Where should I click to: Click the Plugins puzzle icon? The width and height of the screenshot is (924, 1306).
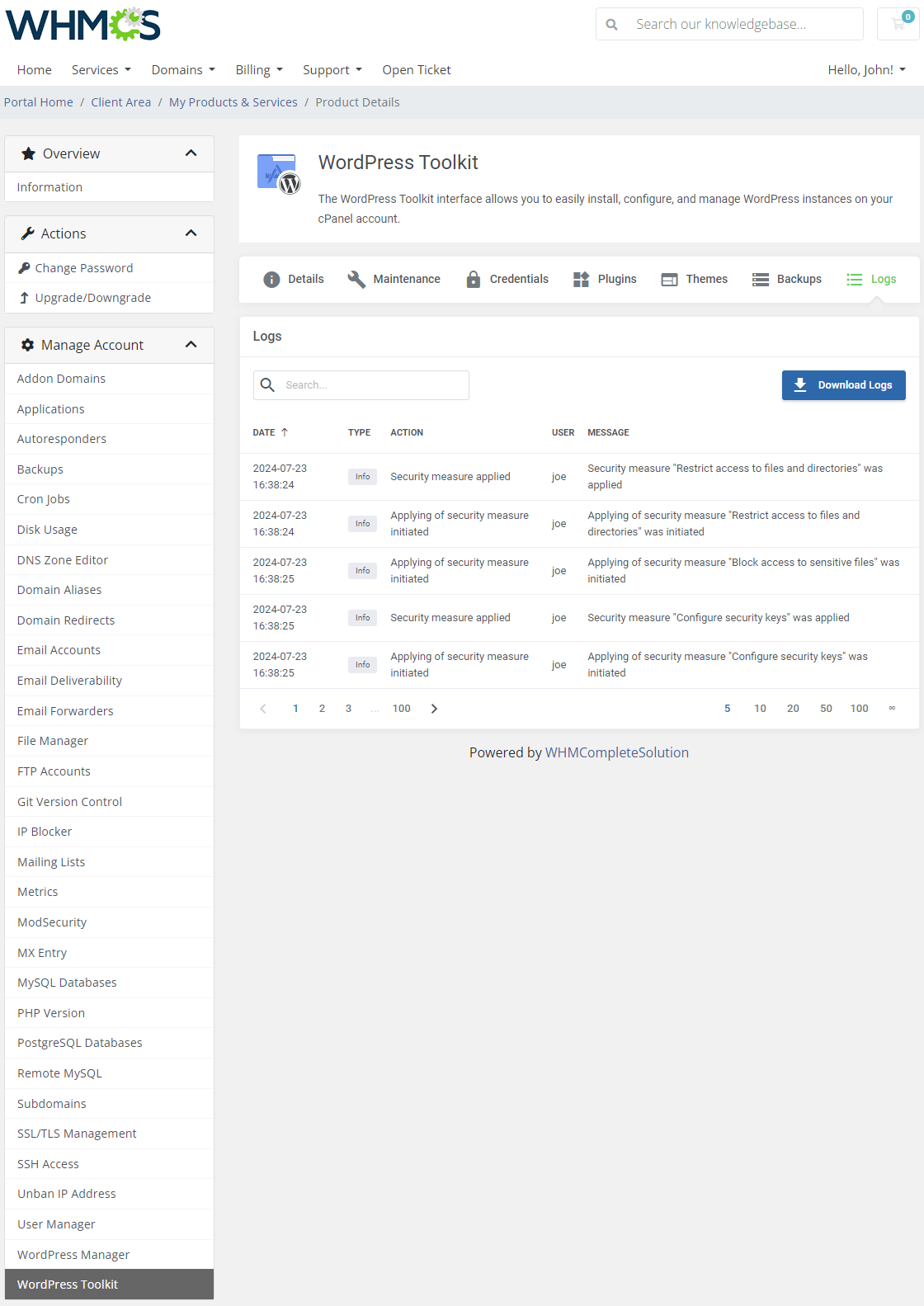[582, 280]
